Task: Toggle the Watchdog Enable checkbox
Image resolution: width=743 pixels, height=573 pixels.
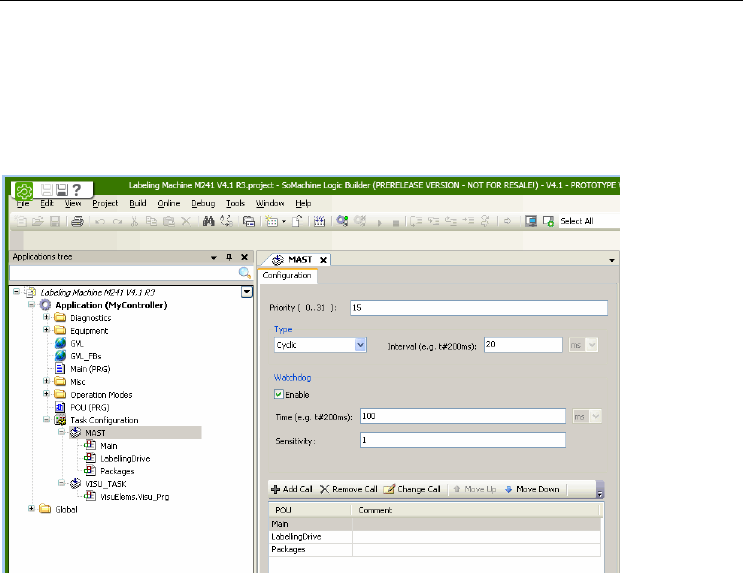Action: click(x=279, y=394)
